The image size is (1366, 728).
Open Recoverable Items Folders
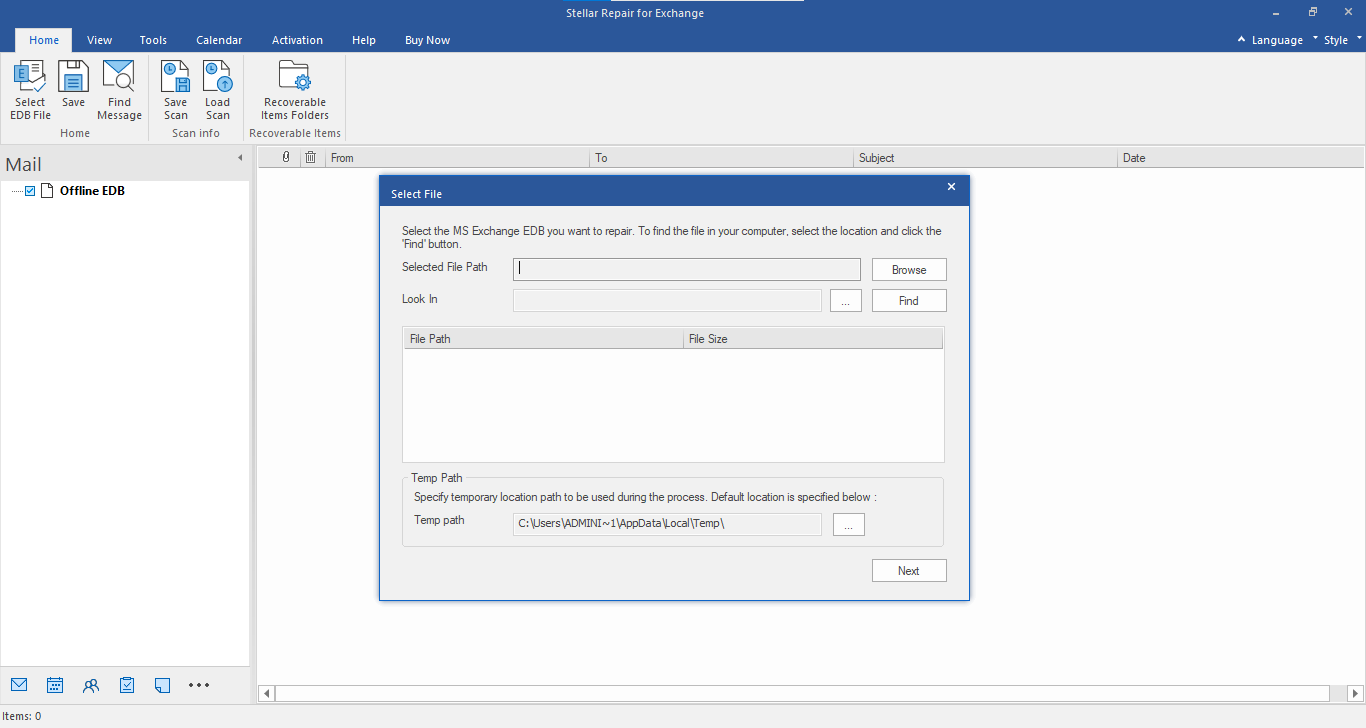coord(295,91)
